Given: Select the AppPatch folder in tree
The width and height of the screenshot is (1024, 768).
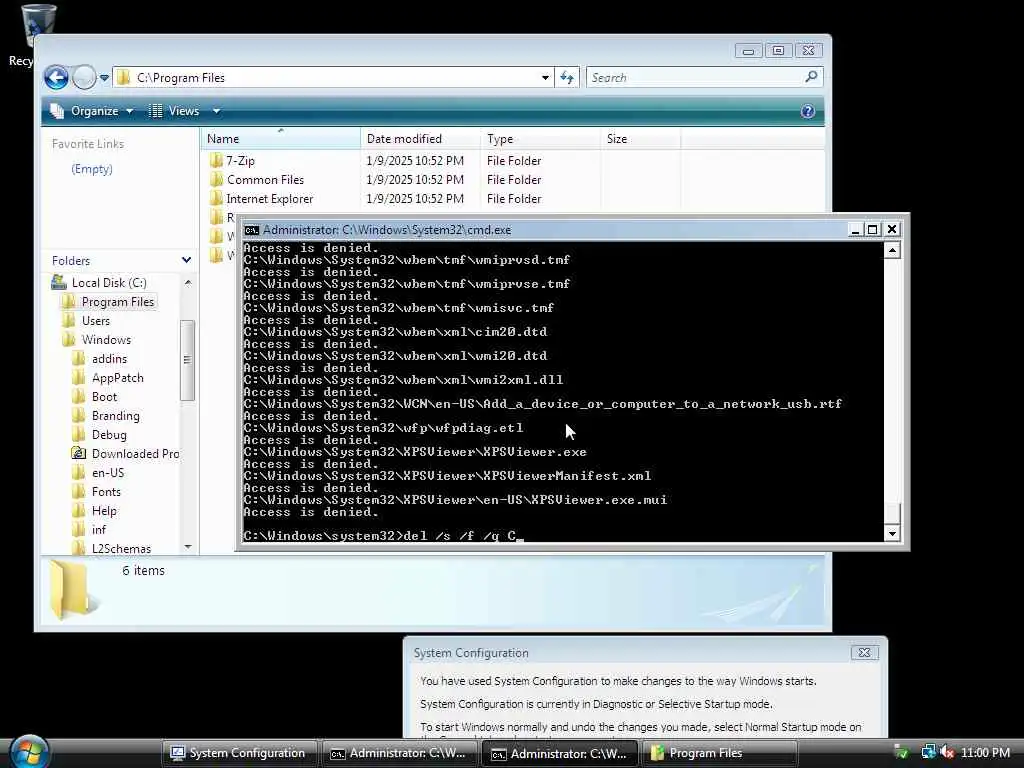Looking at the screenshot, I should click(118, 377).
